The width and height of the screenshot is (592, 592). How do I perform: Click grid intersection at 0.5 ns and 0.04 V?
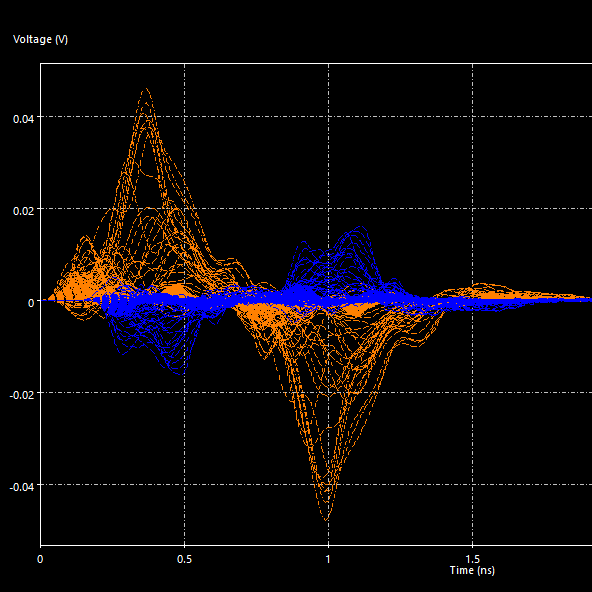click(185, 117)
